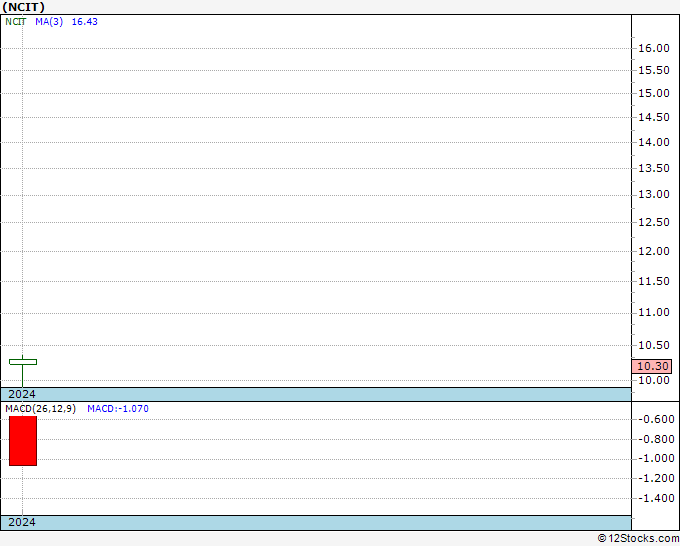Click the 15.50 price axis label
This screenshot has width=680, height=546.
[654, 70]
